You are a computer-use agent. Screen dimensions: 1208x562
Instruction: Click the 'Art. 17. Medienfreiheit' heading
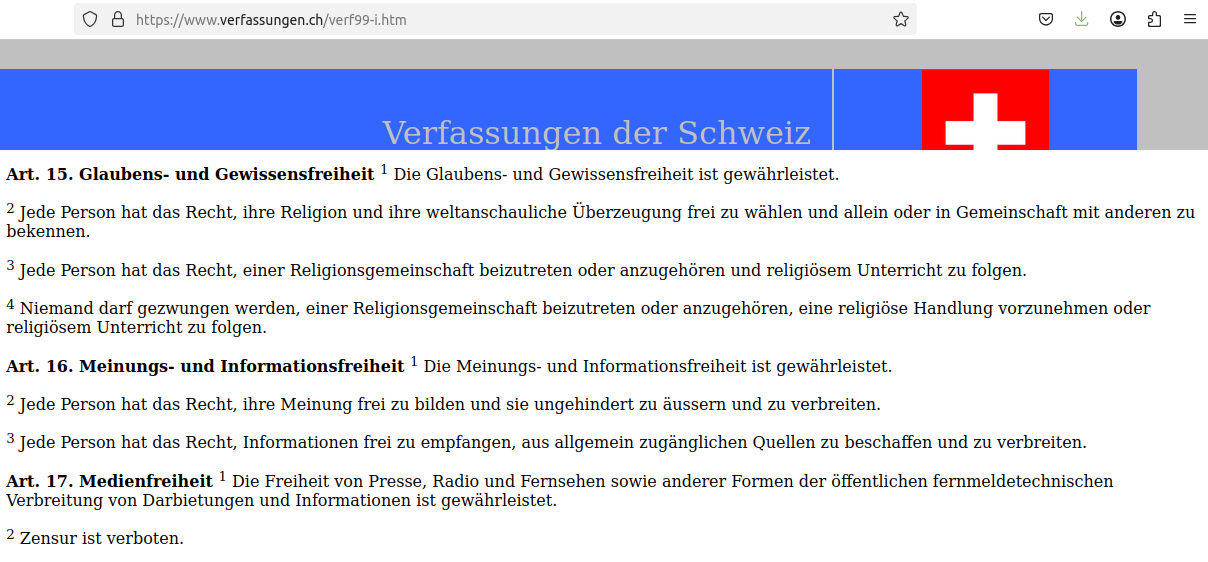(x=109, y=481)
